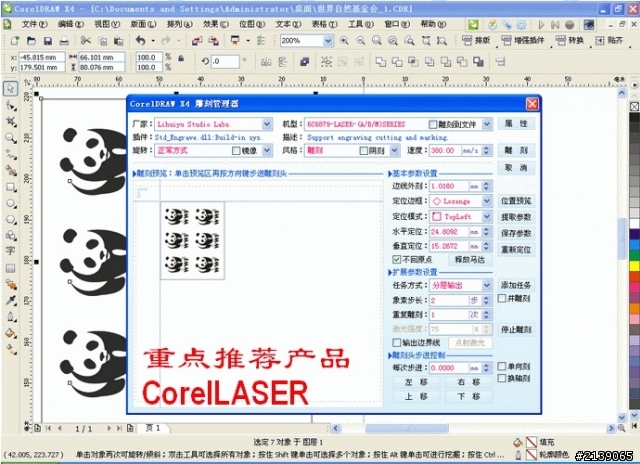The width and height of the screenshot is (640, 464).
Task: Click the No color swatch in the palette
Action: click(634, 107)
